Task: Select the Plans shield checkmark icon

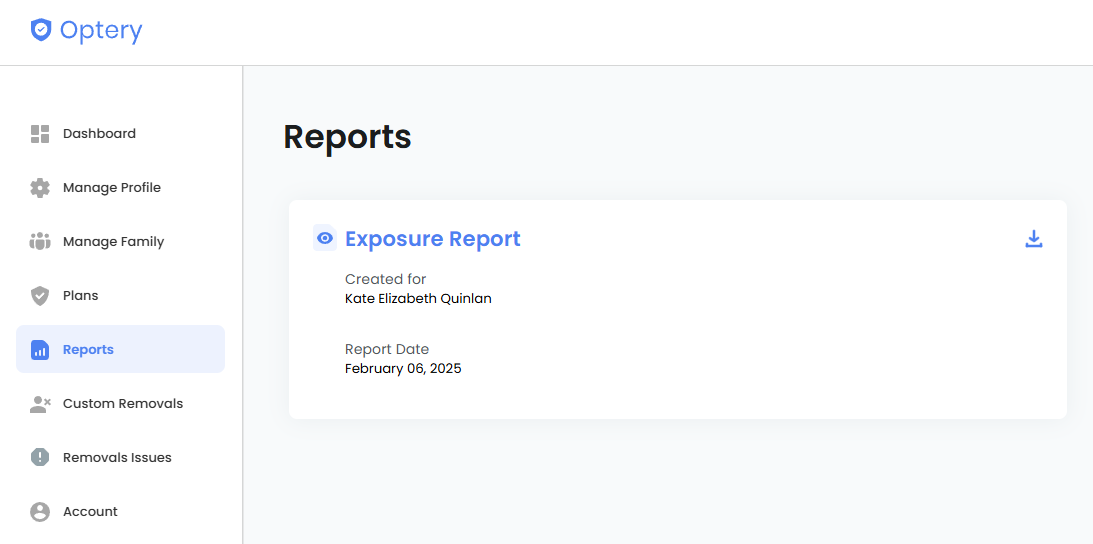Action: (40, 296)
